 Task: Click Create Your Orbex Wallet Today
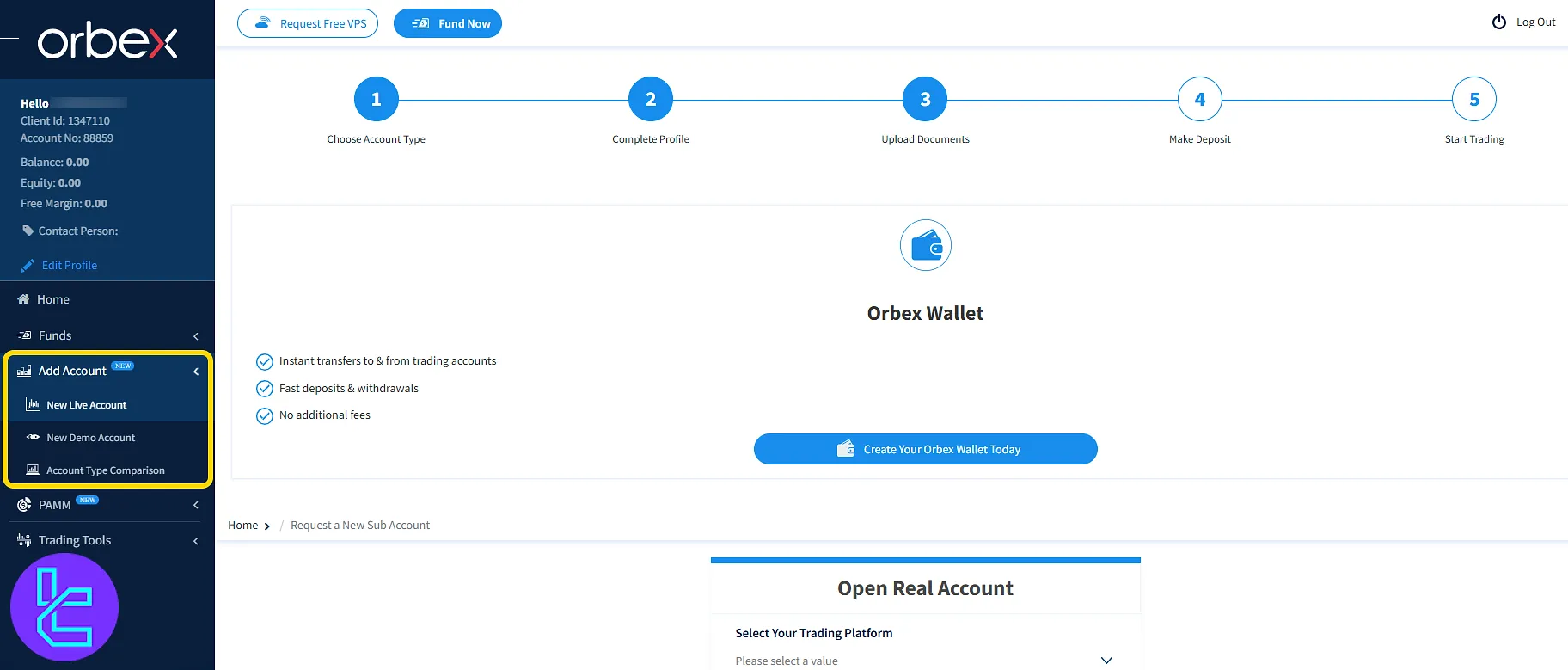coord(926,449)
